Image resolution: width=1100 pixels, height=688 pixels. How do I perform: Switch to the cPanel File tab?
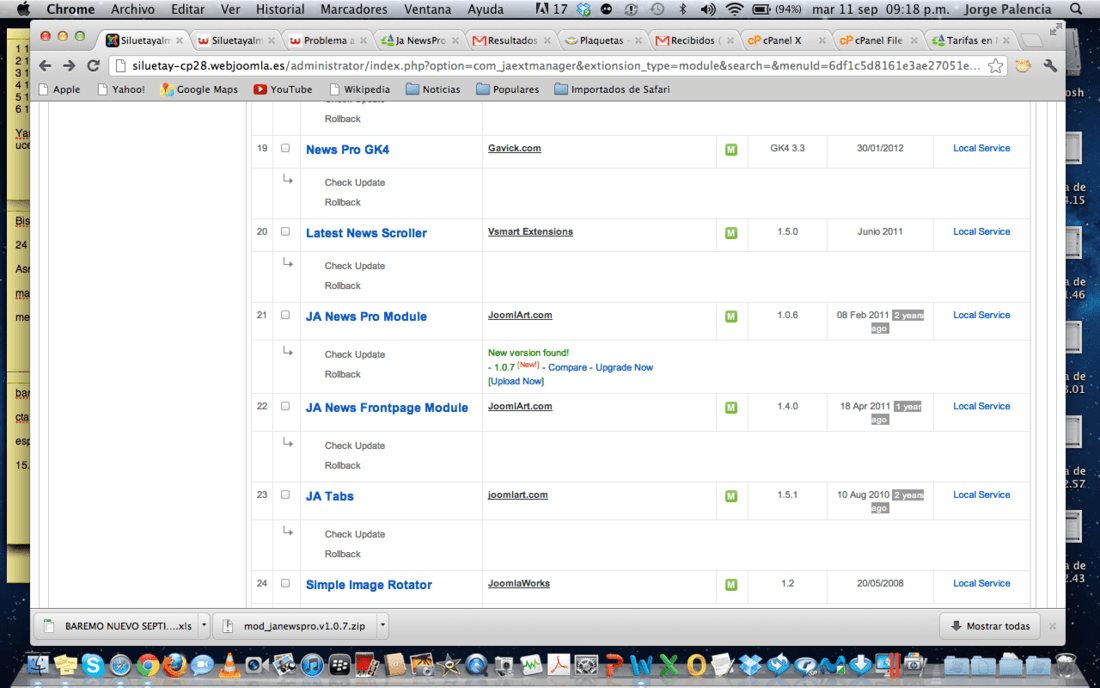tap(878, 40)
